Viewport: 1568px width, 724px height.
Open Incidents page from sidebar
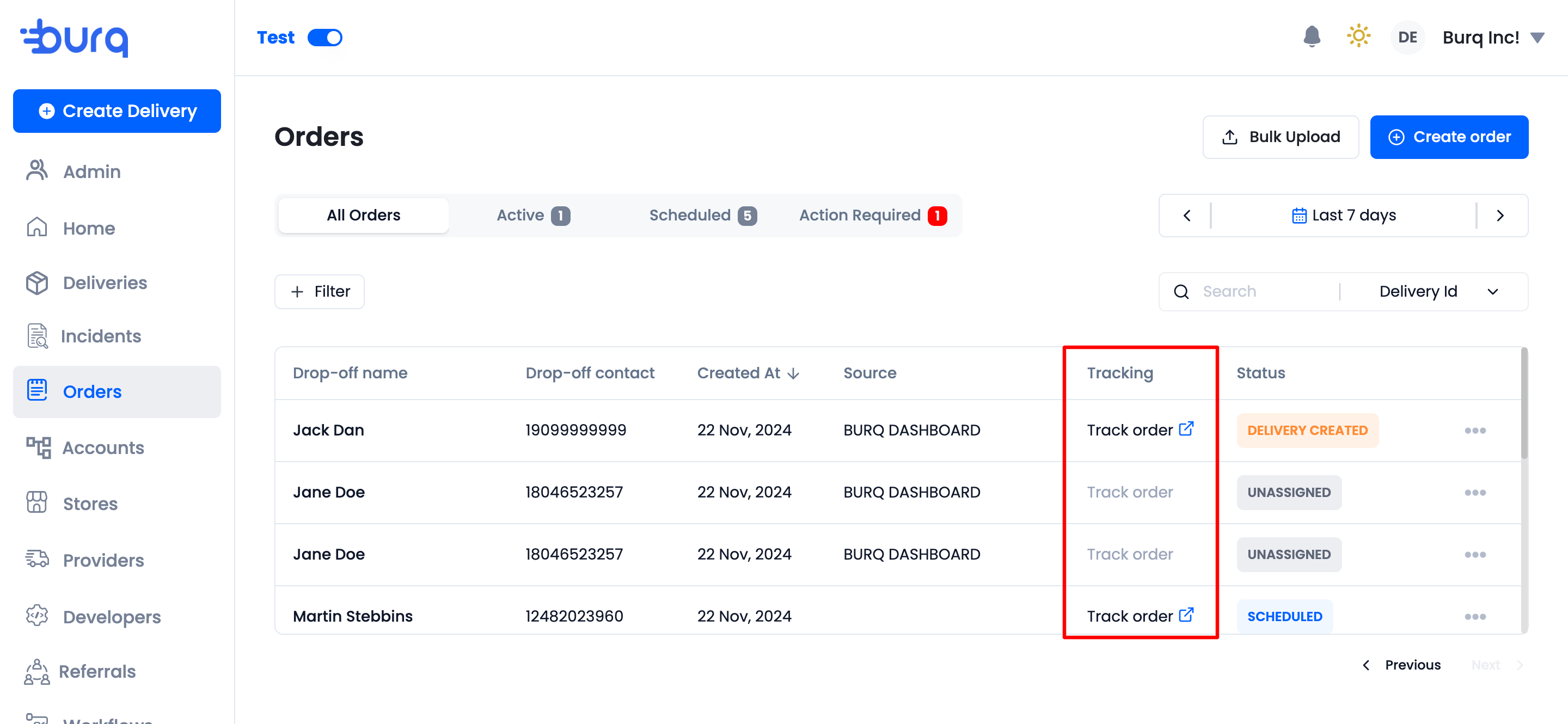(100, 336)
